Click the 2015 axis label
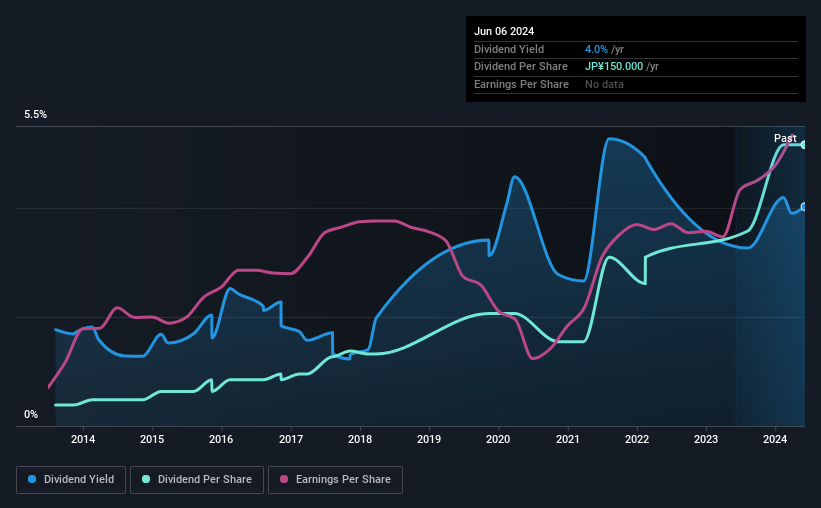Image resolution: width=821 pixels, height=508 pixels. 152,439
